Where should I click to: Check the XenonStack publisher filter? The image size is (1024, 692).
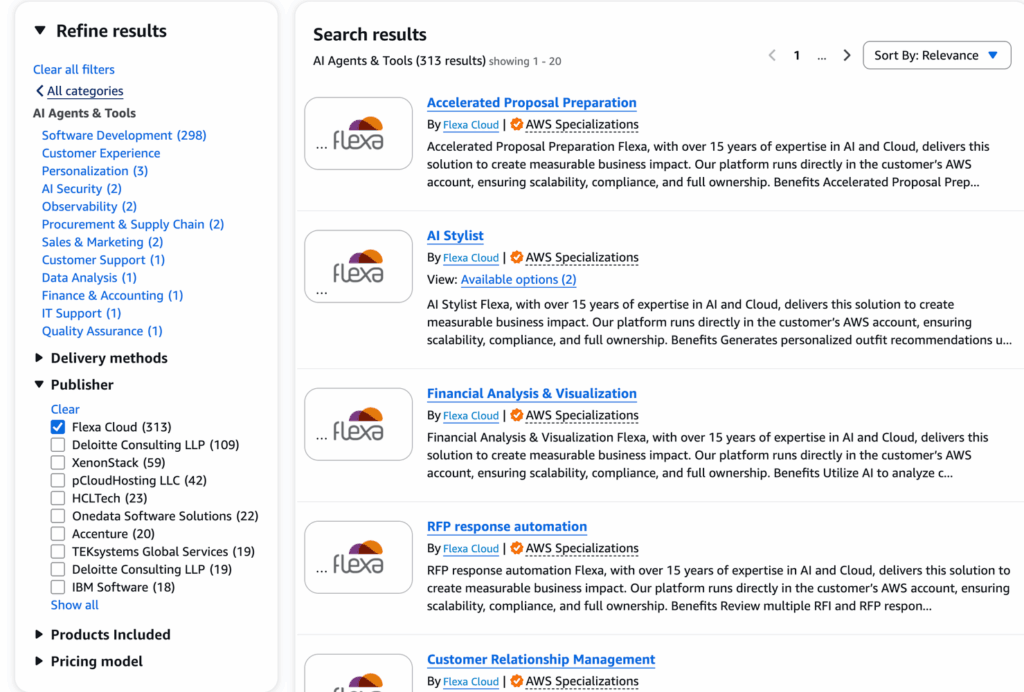[x=58, y=463]
